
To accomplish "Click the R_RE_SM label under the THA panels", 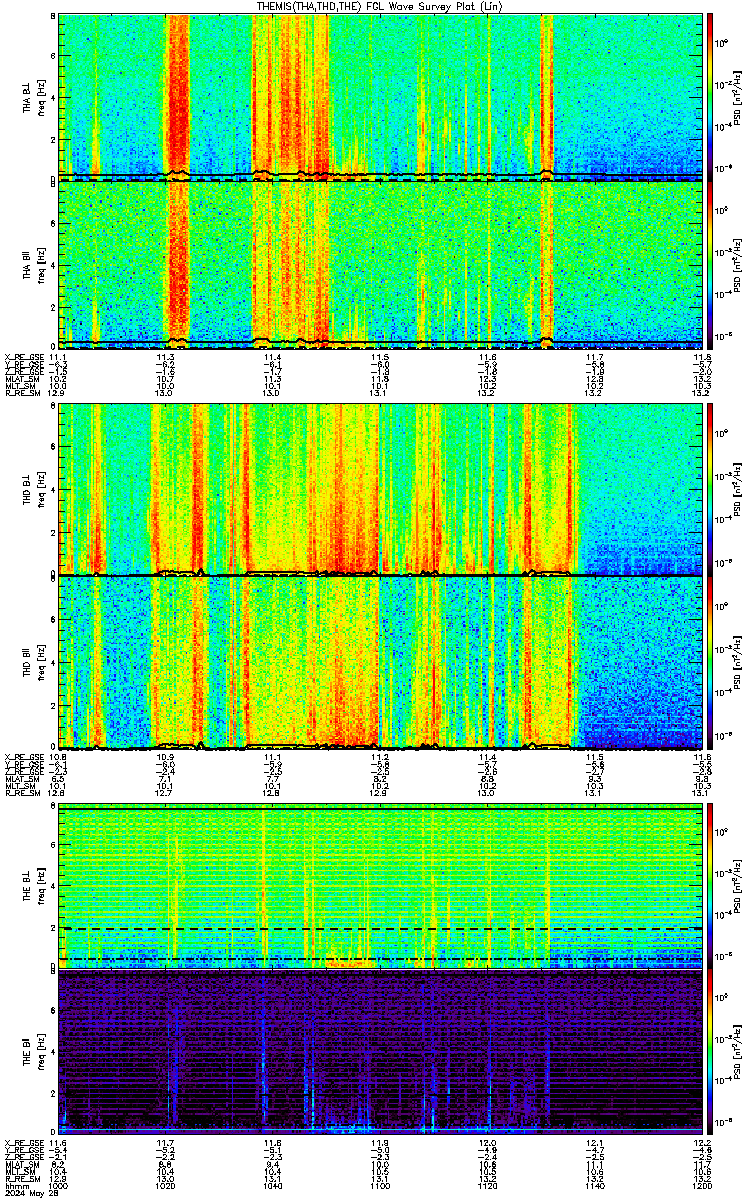I will point(22,394).
